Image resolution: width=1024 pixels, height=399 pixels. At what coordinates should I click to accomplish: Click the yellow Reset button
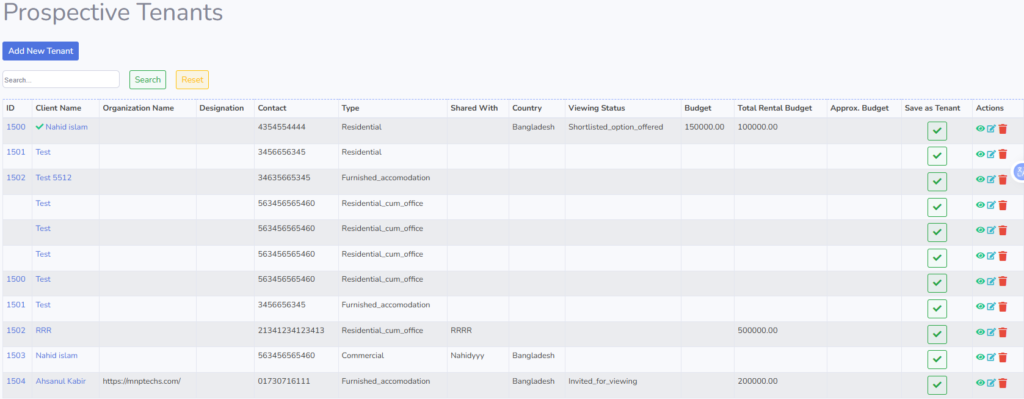tap(192, 80)
